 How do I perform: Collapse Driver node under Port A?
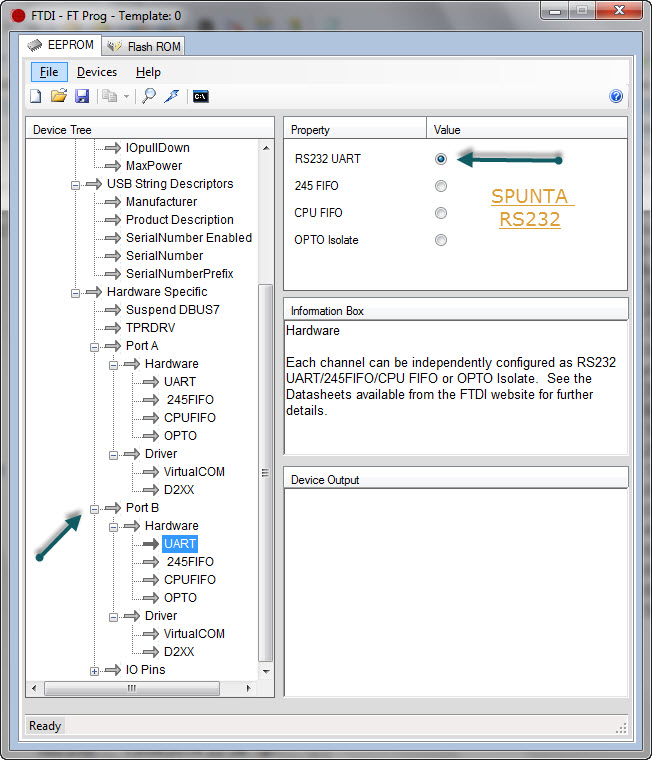(113, 455)
